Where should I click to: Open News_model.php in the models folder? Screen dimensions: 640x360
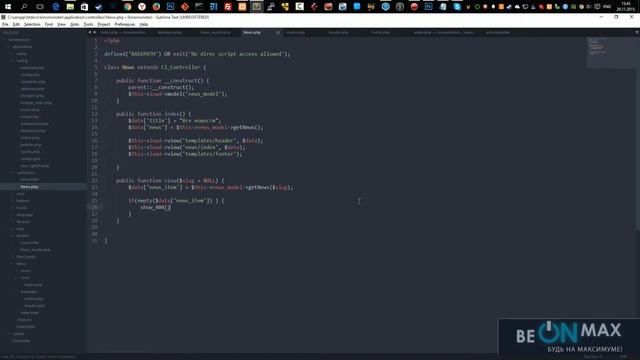(35, 249)
